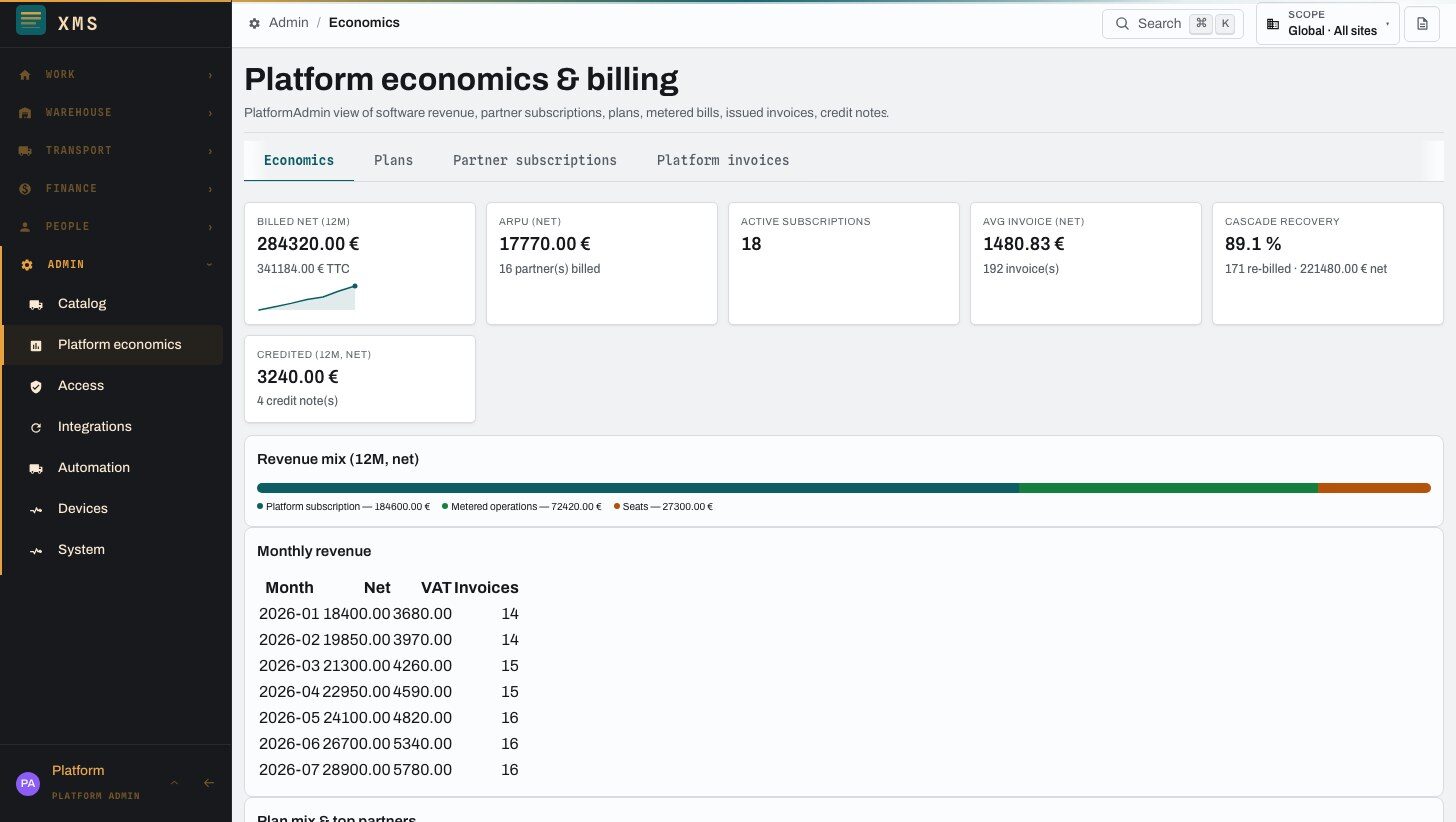Click the Invoices column header
The height and width of the screenshot is (822, 1456).
coord(486,588)
